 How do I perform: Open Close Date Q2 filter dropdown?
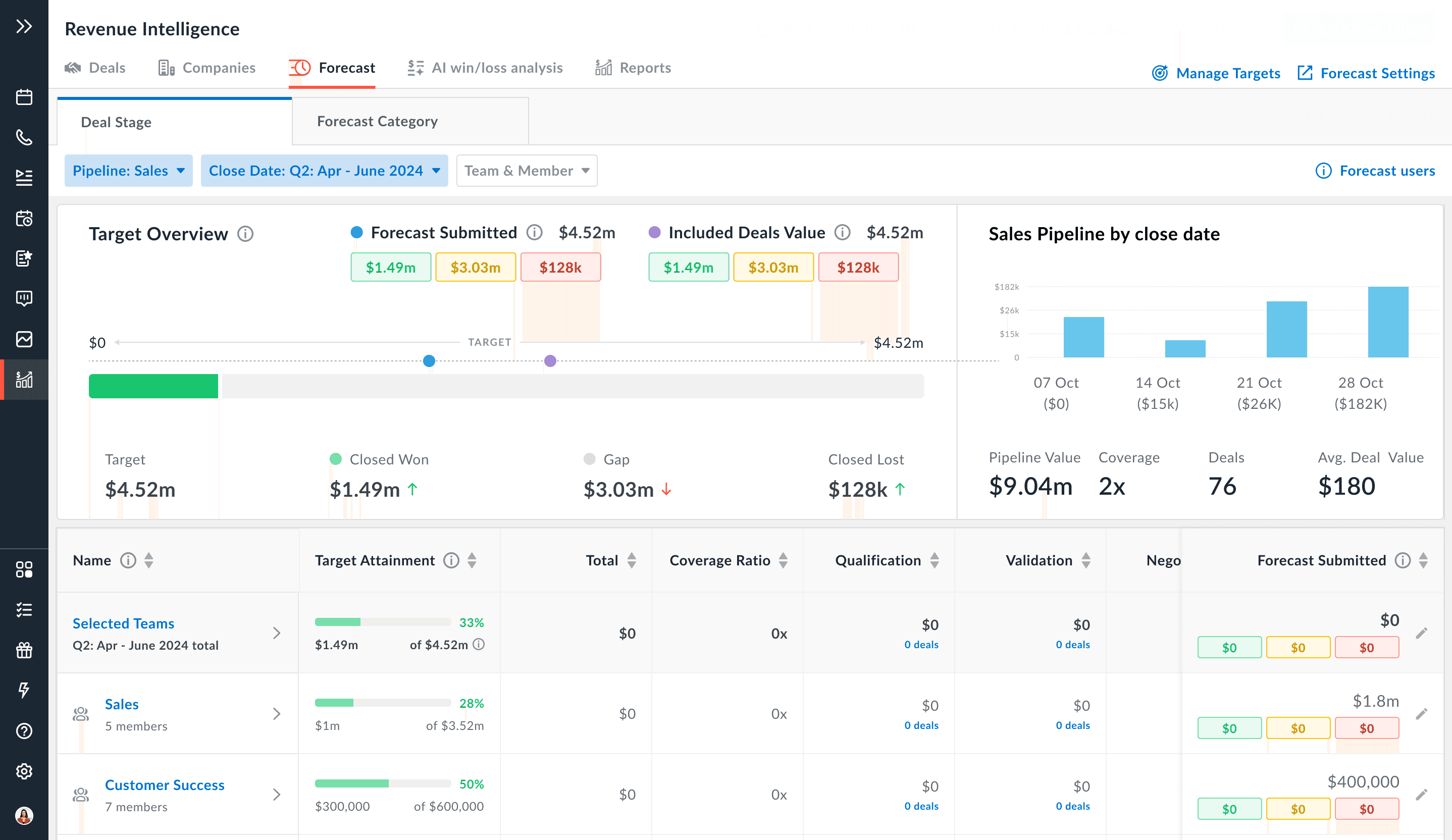click(324, 171)
